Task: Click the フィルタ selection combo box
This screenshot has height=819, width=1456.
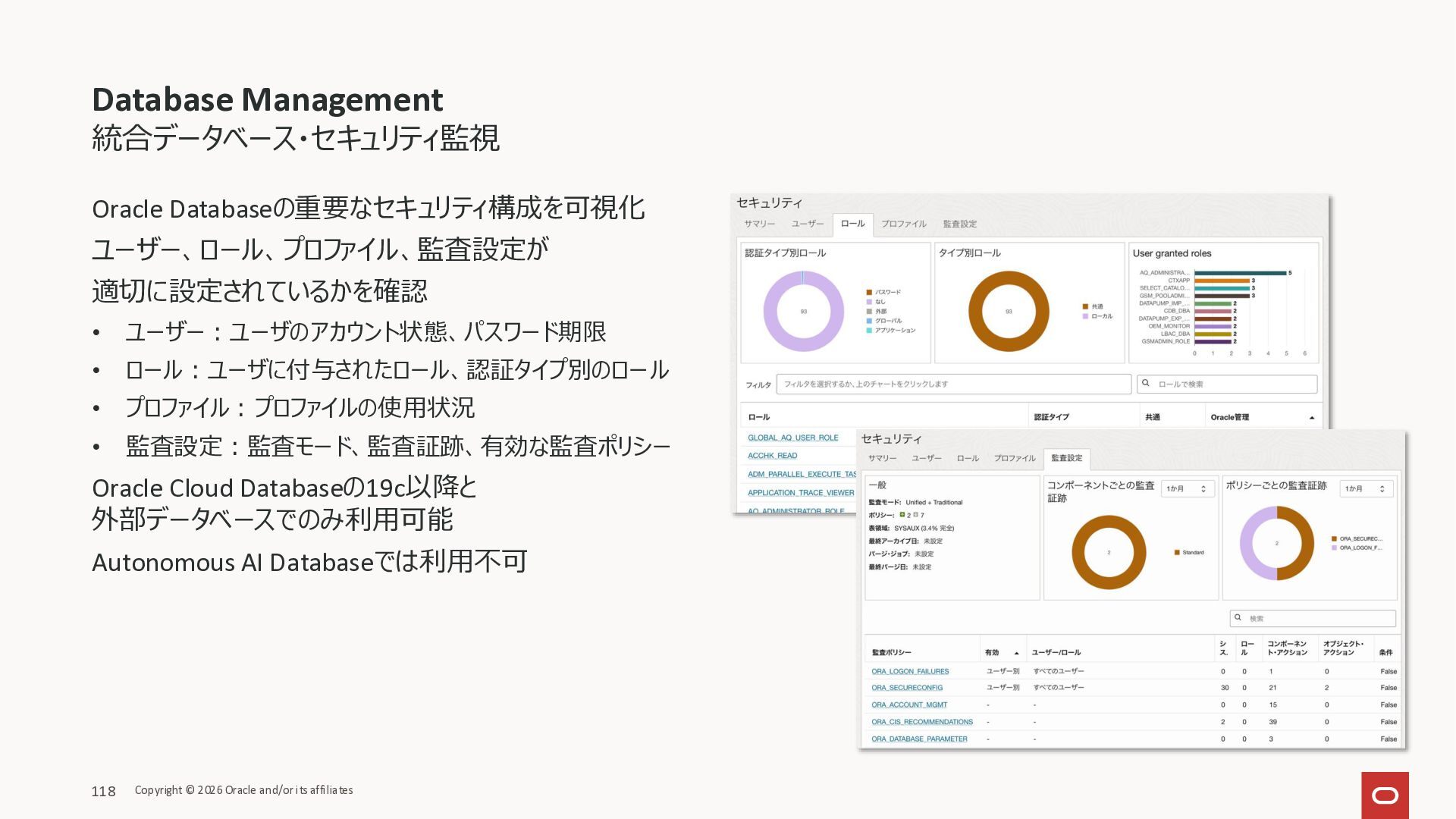Action: coord(953,384)
